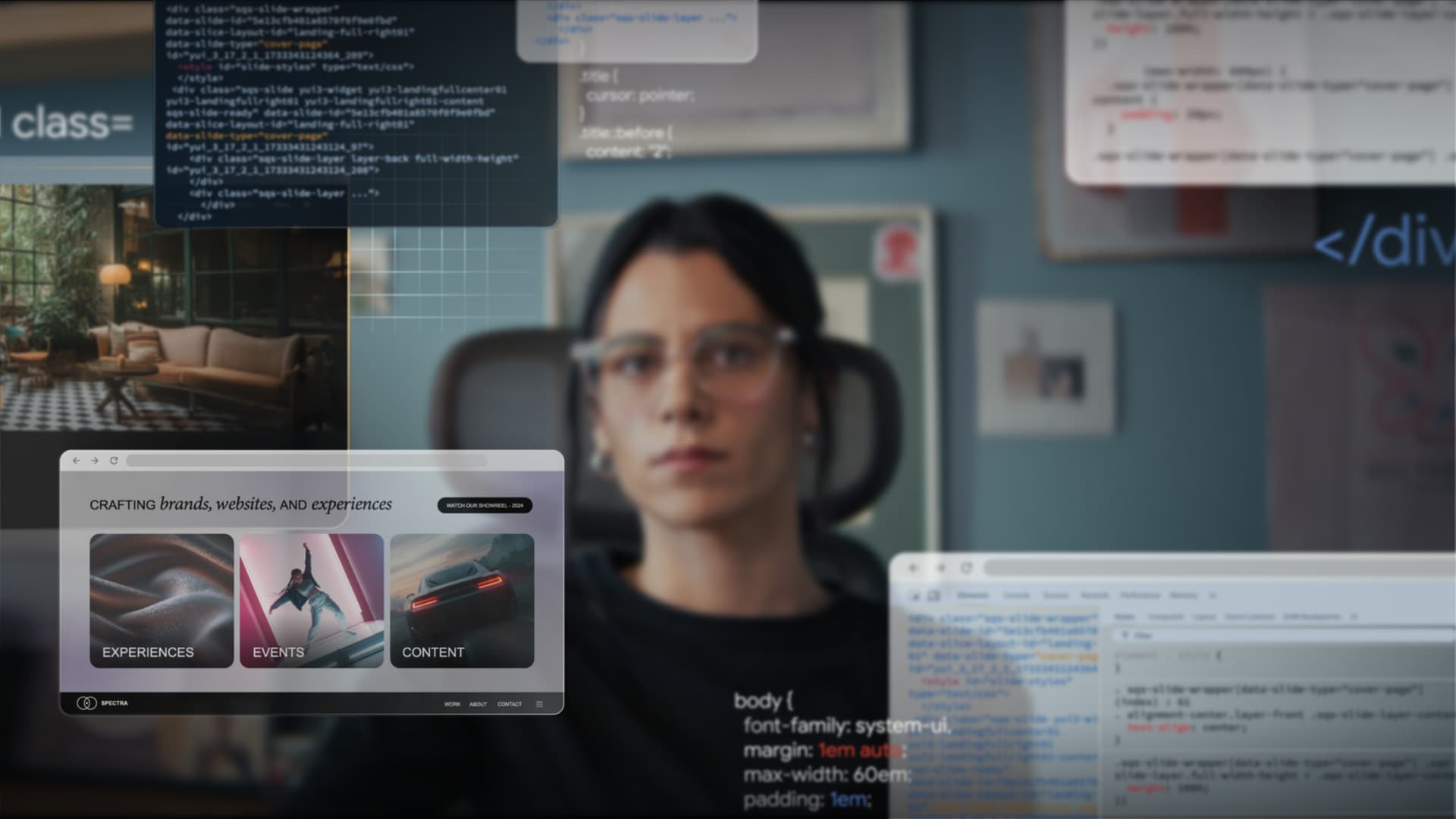
Task: Open the WORK menu item on Spectra site
Action: click(451, 703)
